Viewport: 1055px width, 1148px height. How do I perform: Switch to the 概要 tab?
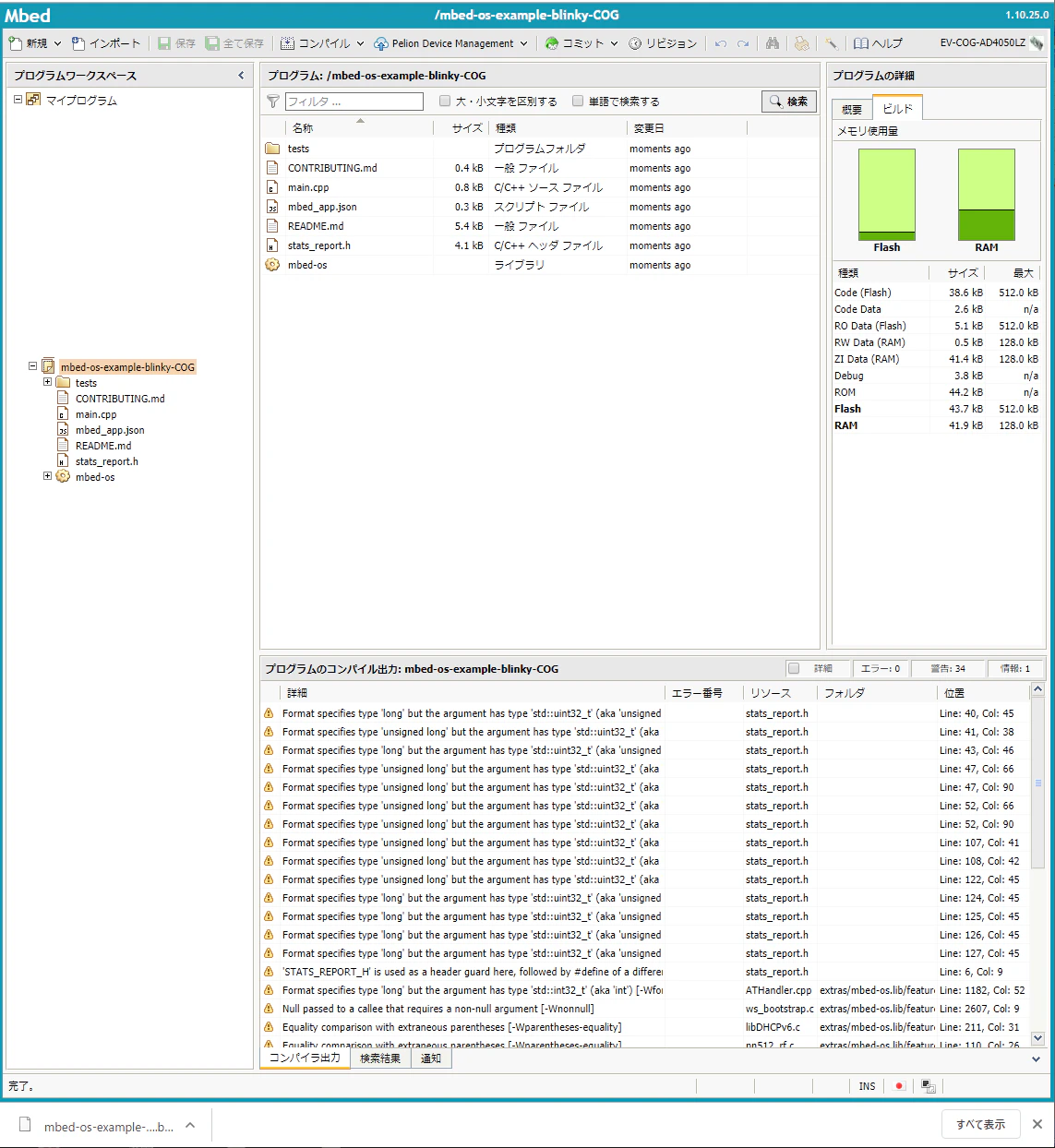[852, 110]
